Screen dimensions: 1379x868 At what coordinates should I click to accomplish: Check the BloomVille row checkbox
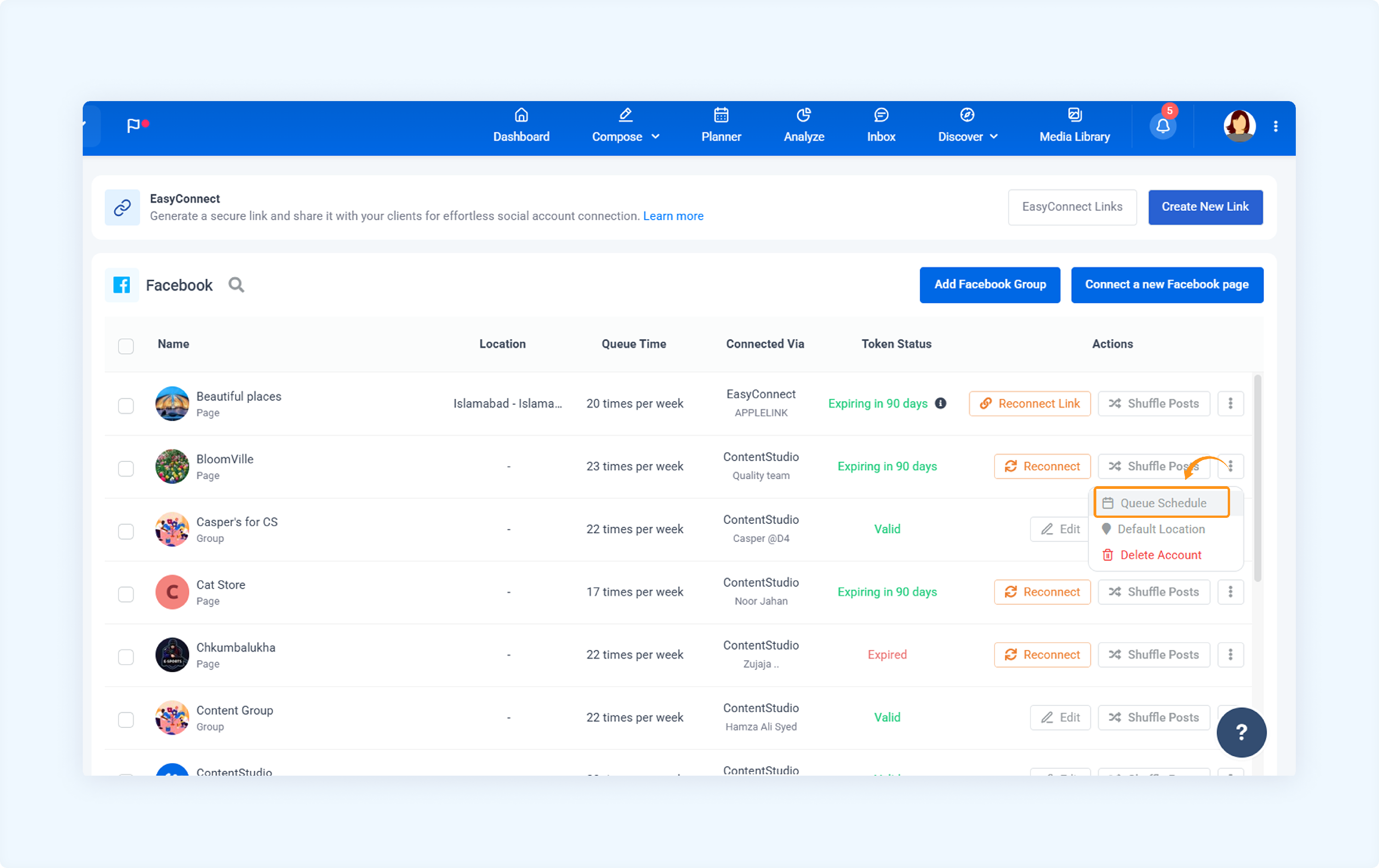(x=126, y=468)
